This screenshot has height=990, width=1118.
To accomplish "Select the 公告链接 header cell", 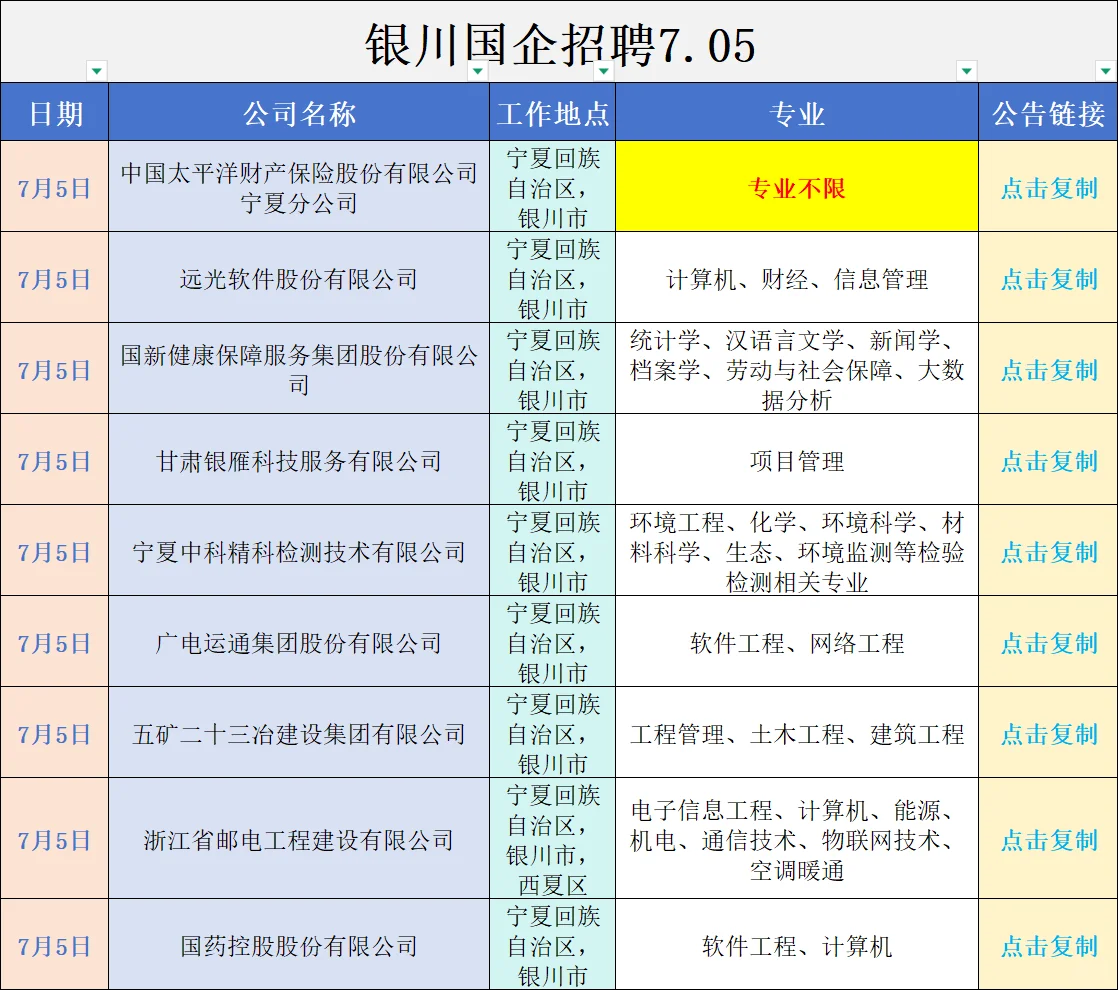I will click(x=1048, y=112).
